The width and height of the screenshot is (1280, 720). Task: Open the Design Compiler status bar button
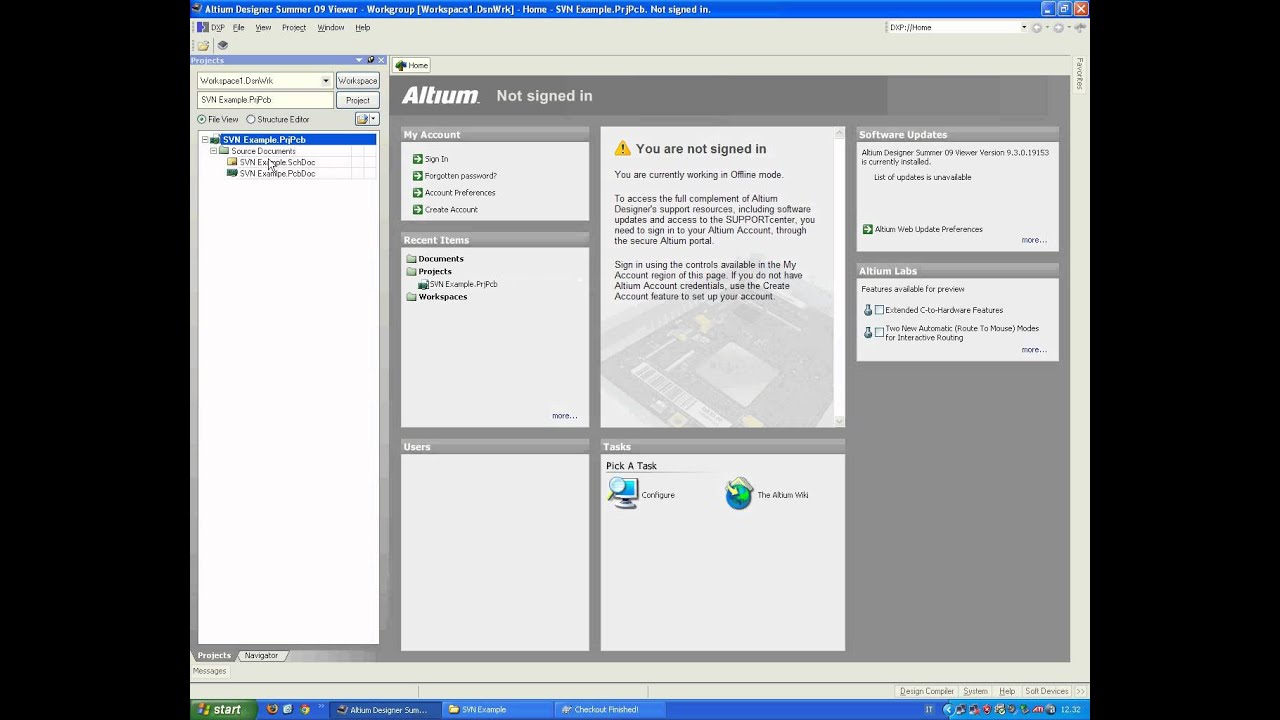(927, 691)
